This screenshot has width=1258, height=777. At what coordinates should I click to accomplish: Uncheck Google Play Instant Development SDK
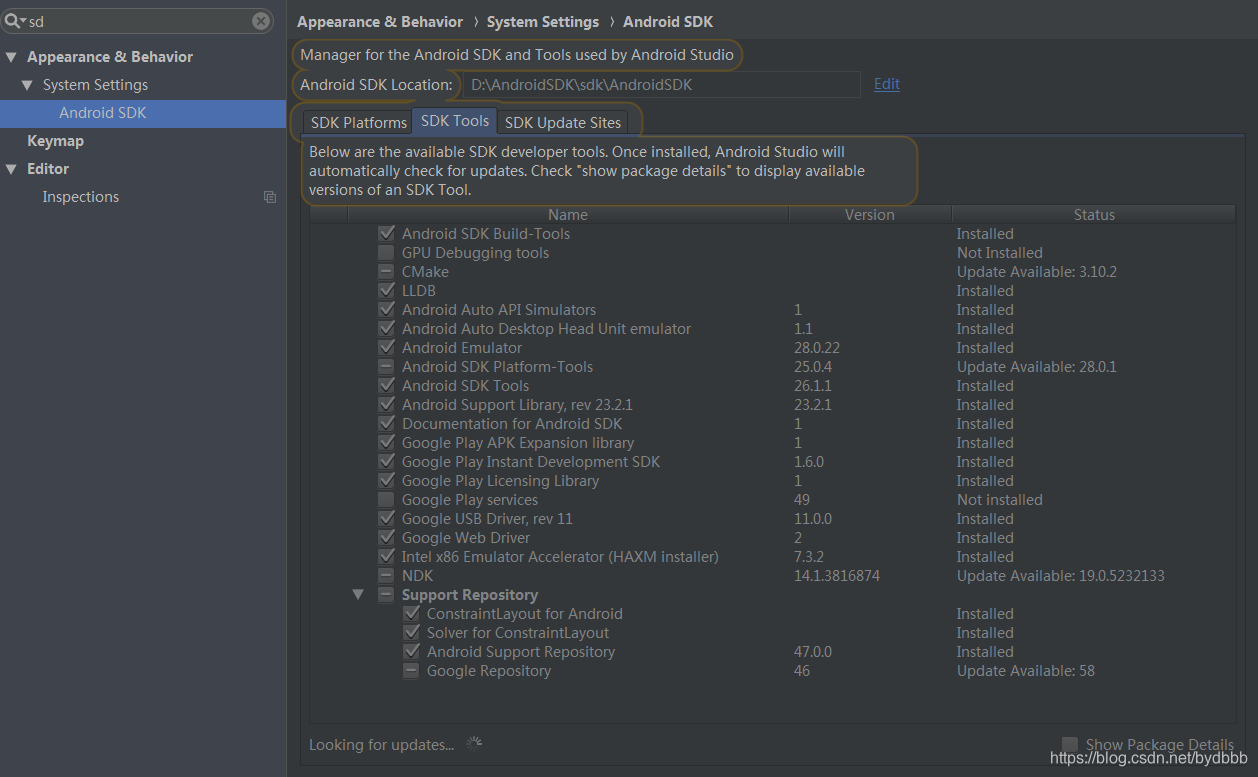coord(386,462)
